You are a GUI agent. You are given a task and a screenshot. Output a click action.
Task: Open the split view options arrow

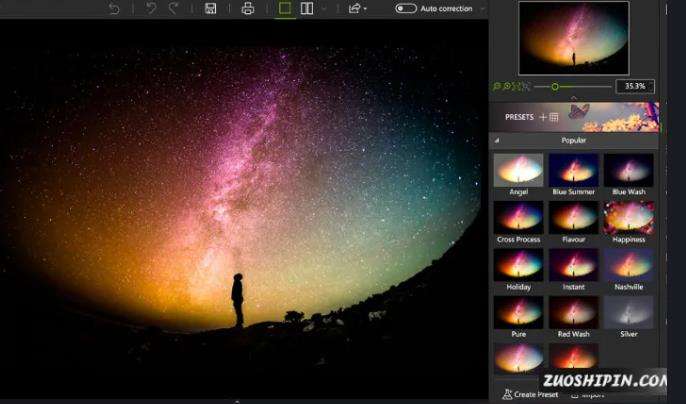[324, 9]
